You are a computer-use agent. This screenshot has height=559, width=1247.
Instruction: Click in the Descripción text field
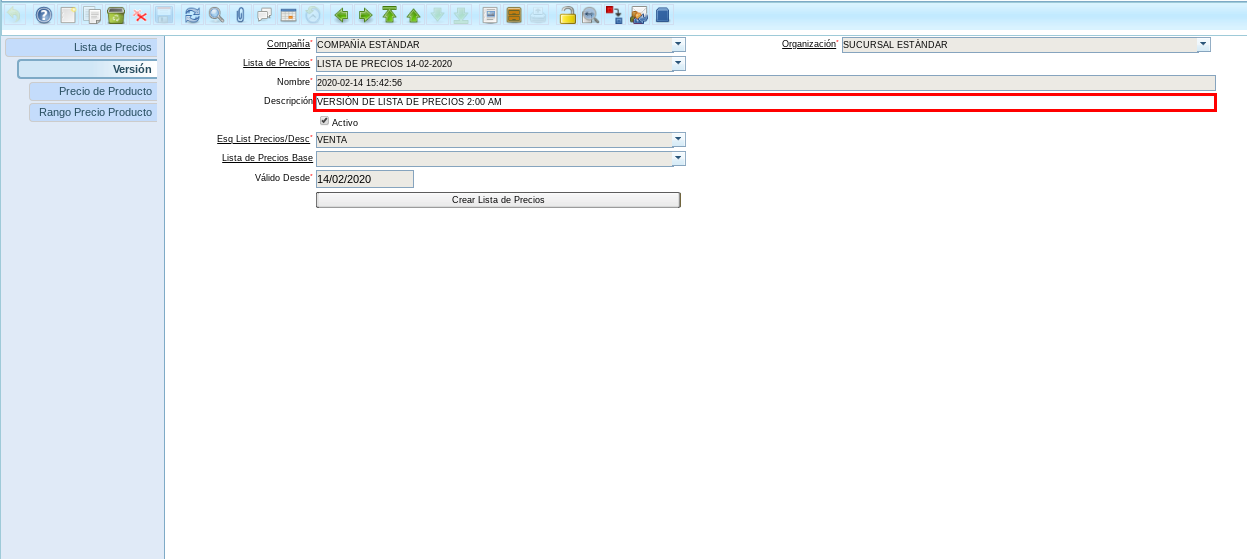[765, 102]
